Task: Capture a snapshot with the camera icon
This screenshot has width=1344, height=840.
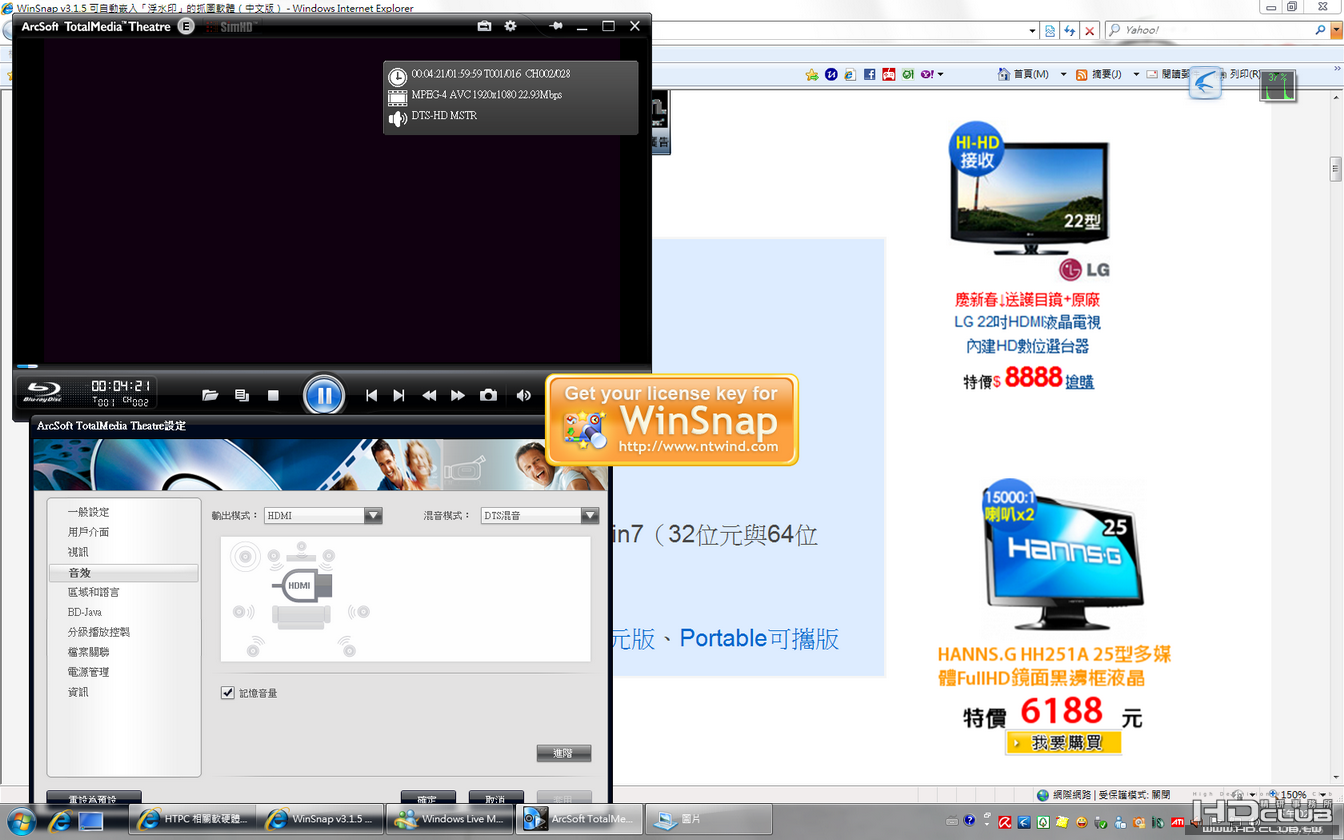Action: point(488,395)
